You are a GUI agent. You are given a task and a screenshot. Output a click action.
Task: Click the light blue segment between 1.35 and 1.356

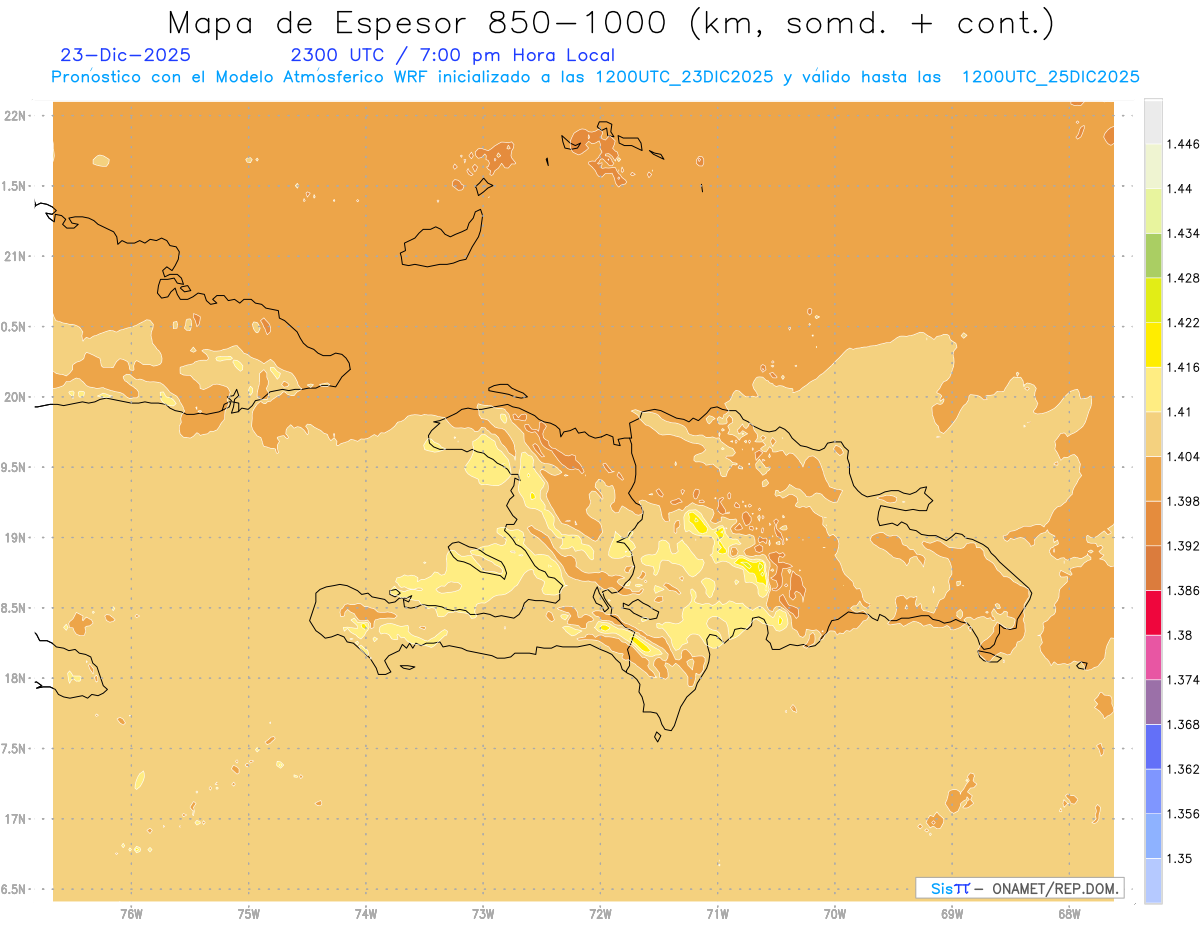(x=1153, y=835)
